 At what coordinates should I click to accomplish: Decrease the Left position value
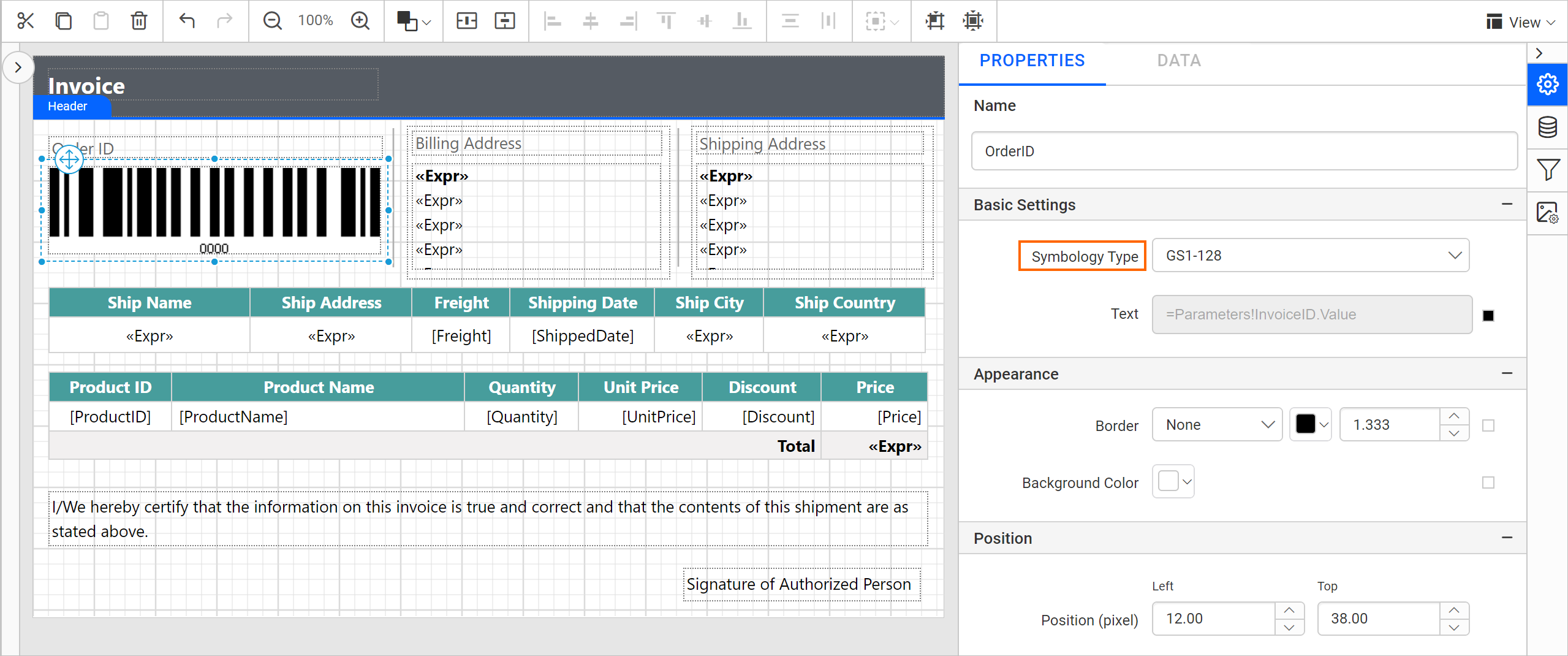1289,627
